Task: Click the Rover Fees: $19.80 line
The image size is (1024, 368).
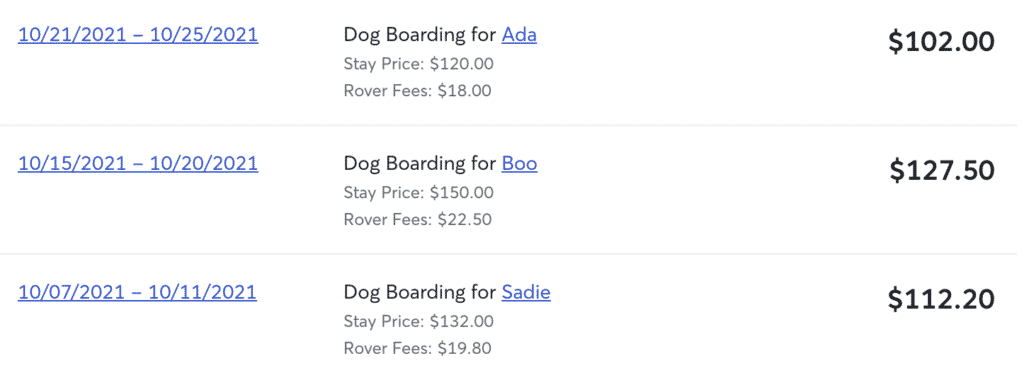Action: coord(417,347)
